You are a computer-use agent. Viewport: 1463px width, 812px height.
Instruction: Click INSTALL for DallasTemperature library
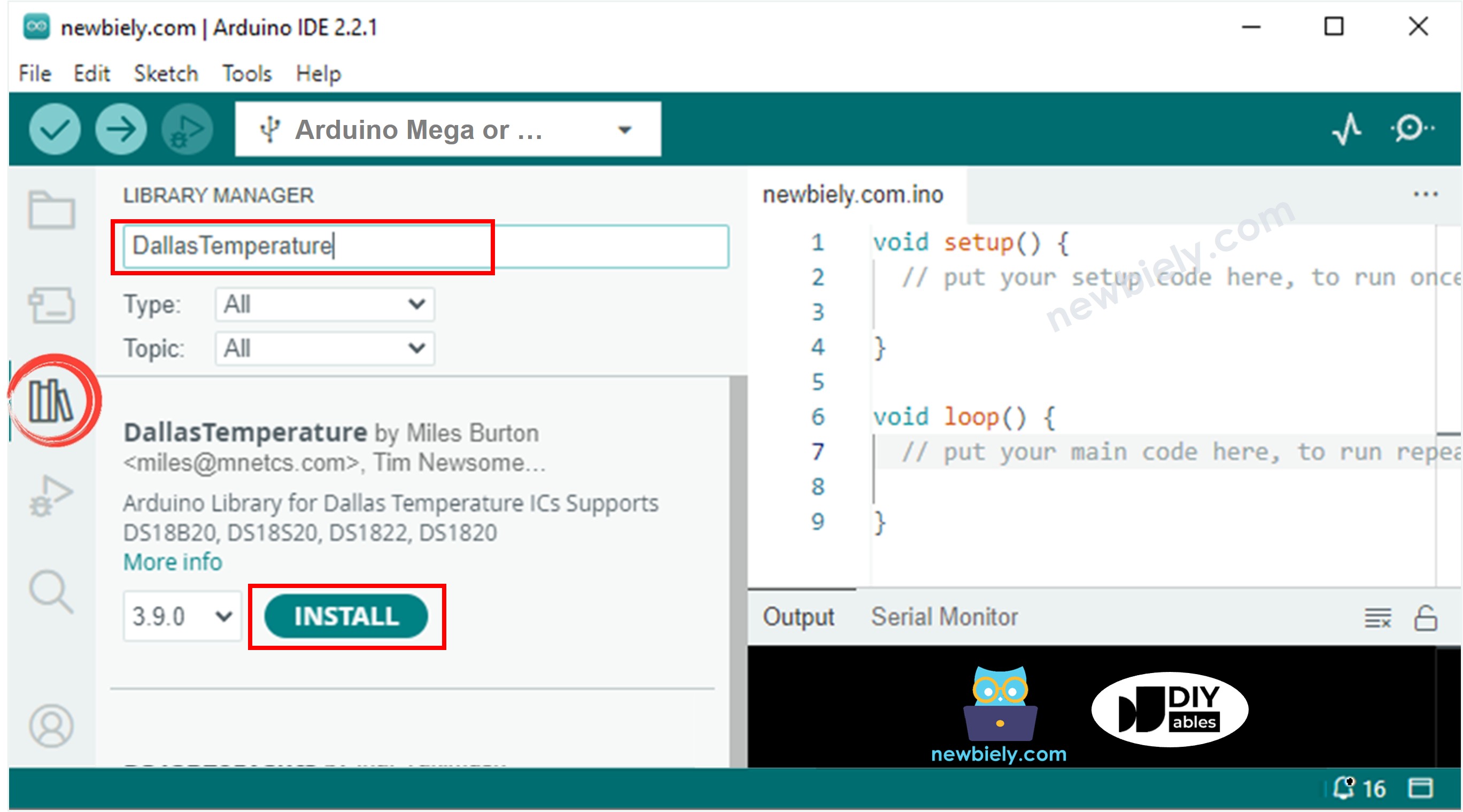click(346, 616)
